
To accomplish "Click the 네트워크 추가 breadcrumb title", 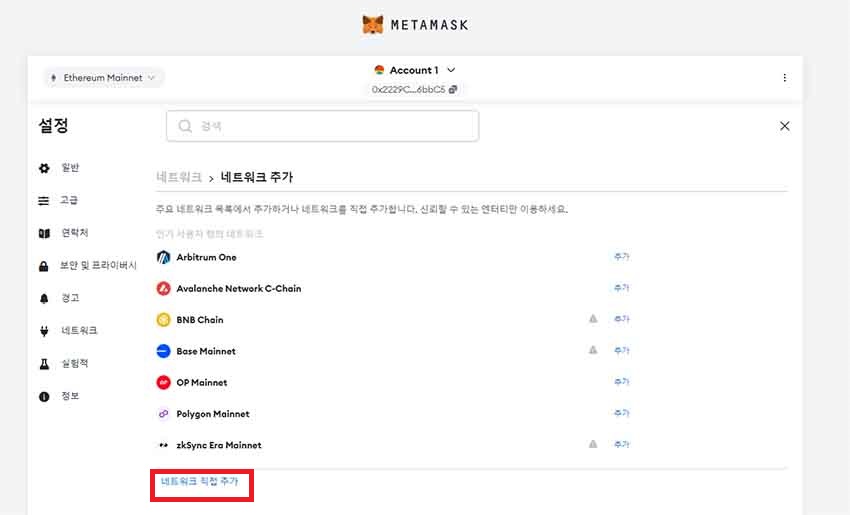I will click(257, 177).
